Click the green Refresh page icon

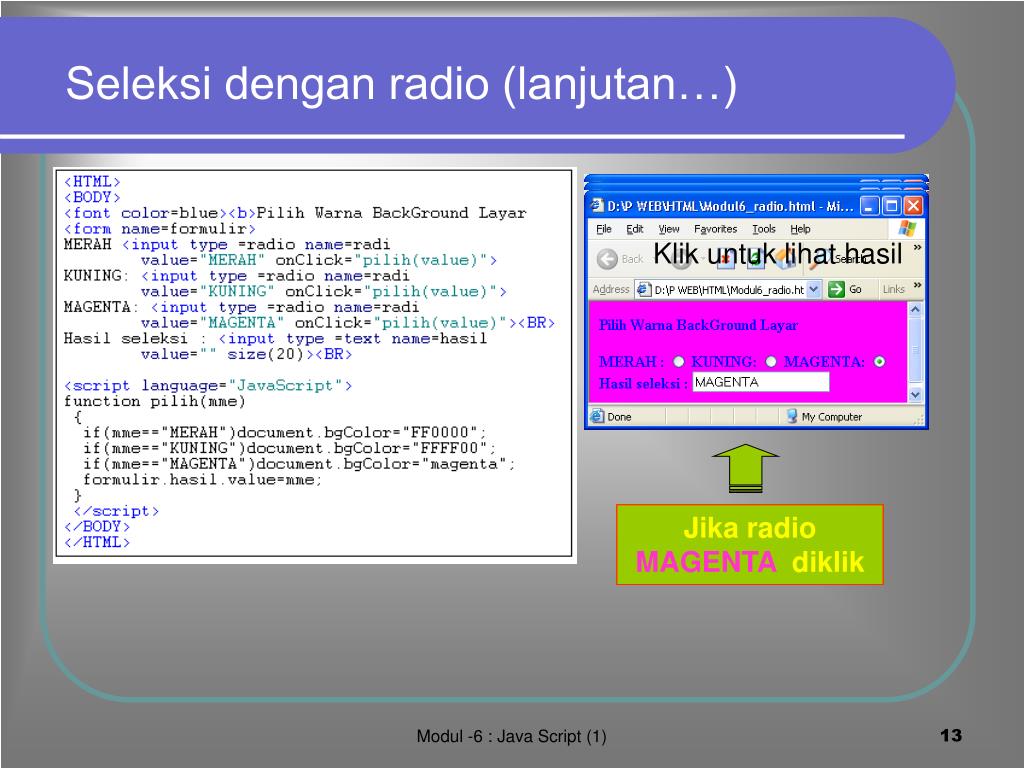pyautogui.click(x=756, y=259)
